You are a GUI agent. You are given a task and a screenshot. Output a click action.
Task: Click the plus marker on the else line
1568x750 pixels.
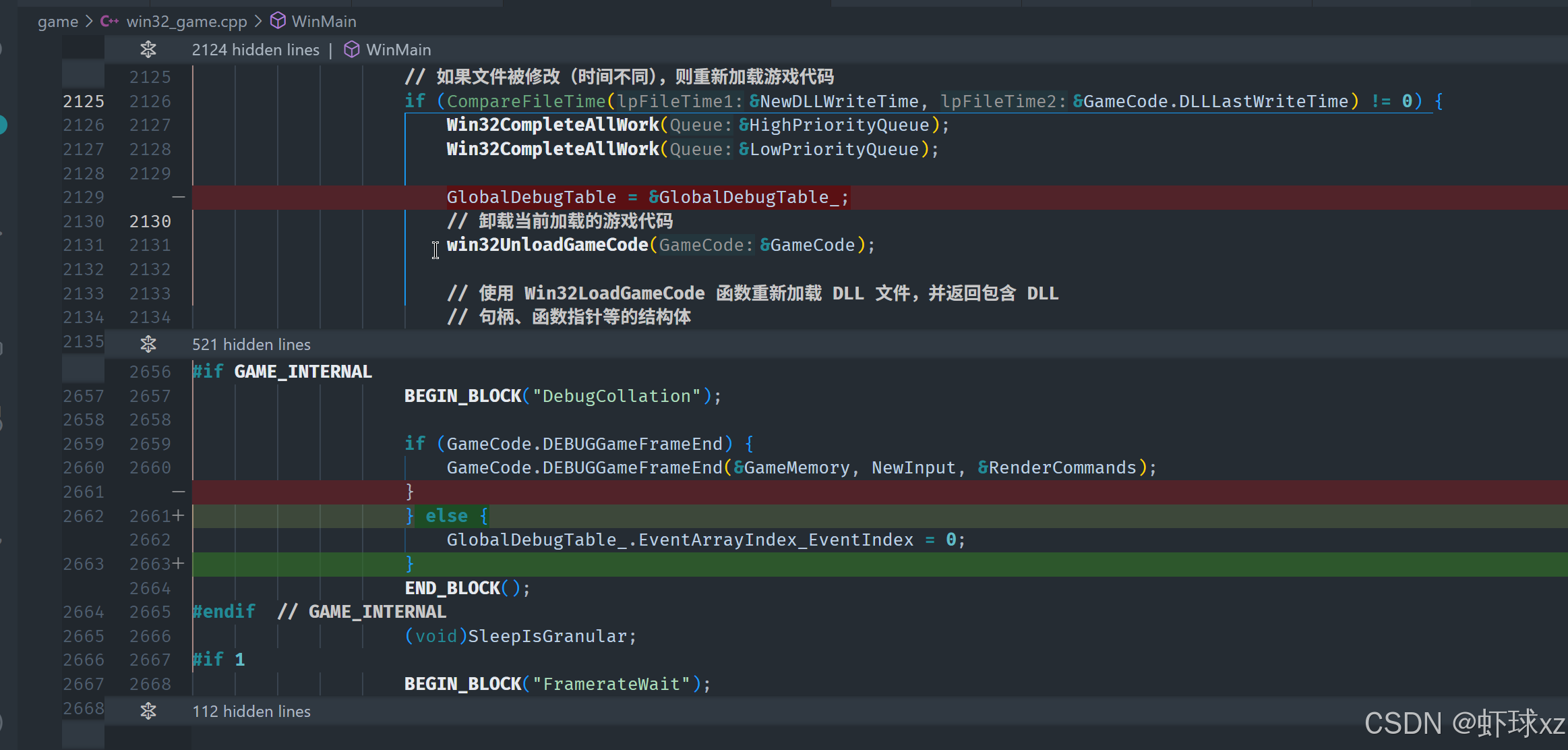[178, 516]
